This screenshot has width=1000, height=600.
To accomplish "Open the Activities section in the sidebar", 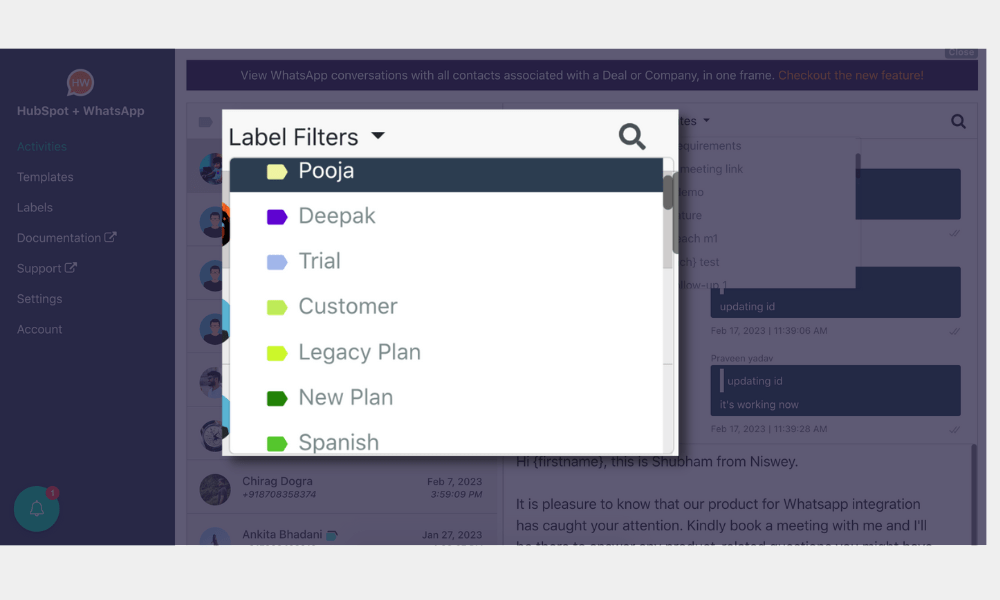I will [x=42, y=146].
